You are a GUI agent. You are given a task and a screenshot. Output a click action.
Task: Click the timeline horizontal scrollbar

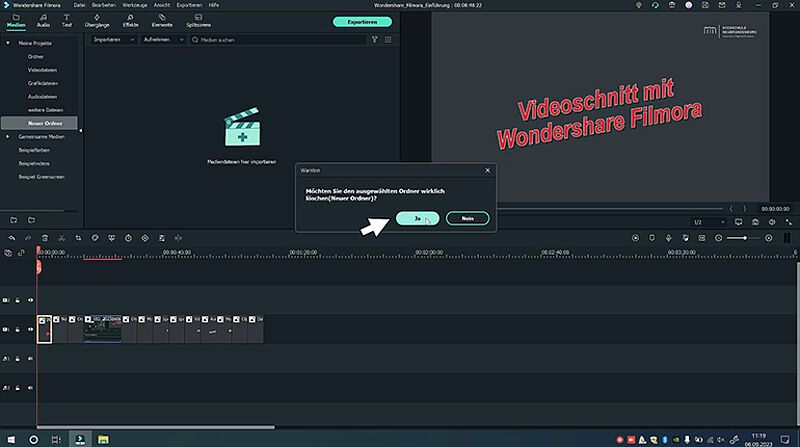tap(156, 427)
